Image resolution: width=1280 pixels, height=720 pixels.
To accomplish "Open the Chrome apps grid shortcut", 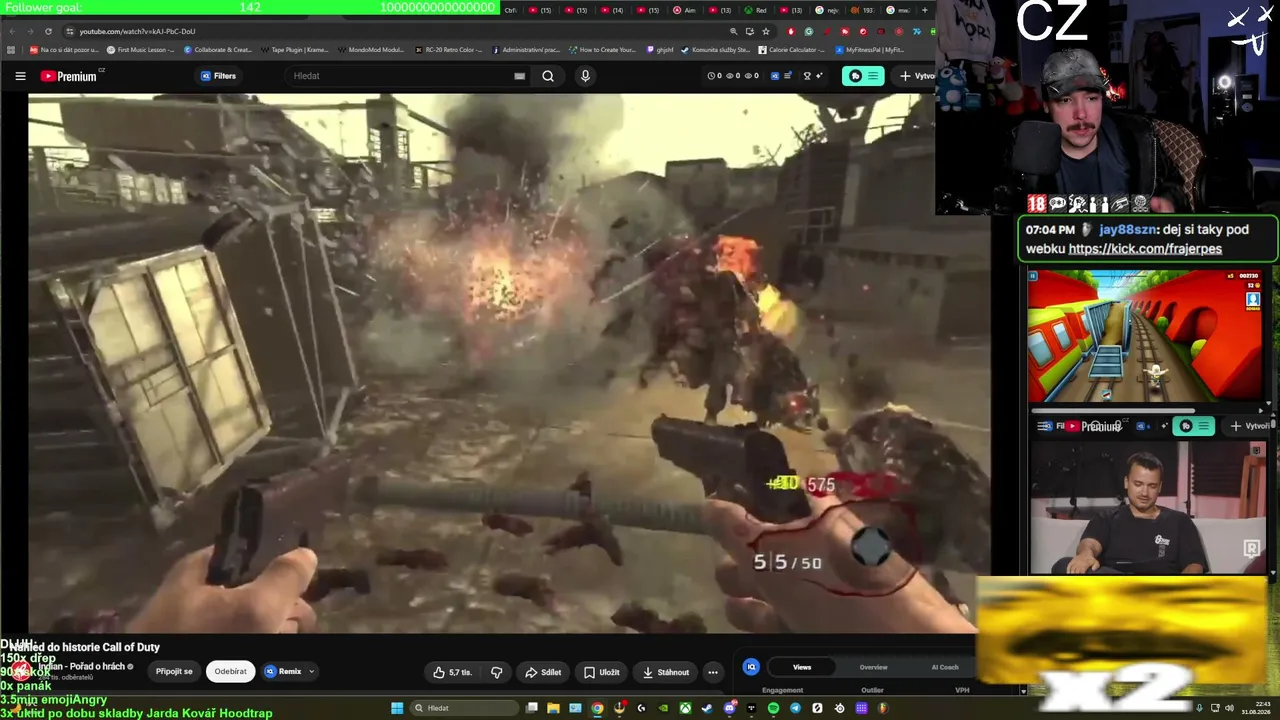I will pos(11,50).
